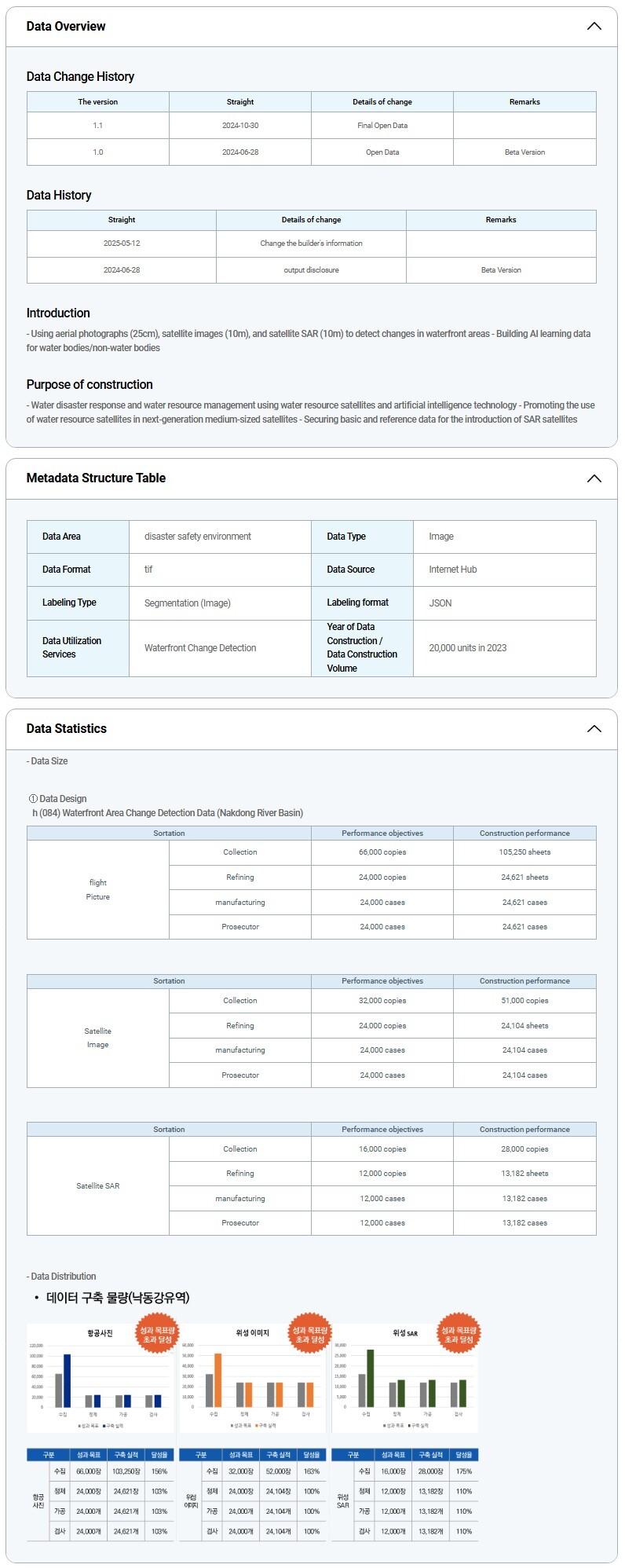Click the Waterfront Change Detection value
625x1568 pixels.
point(200,648)
